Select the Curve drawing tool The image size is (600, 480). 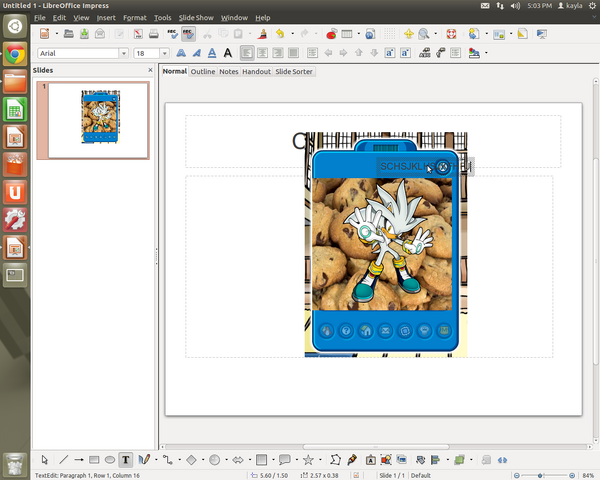(x=144, y=460)
